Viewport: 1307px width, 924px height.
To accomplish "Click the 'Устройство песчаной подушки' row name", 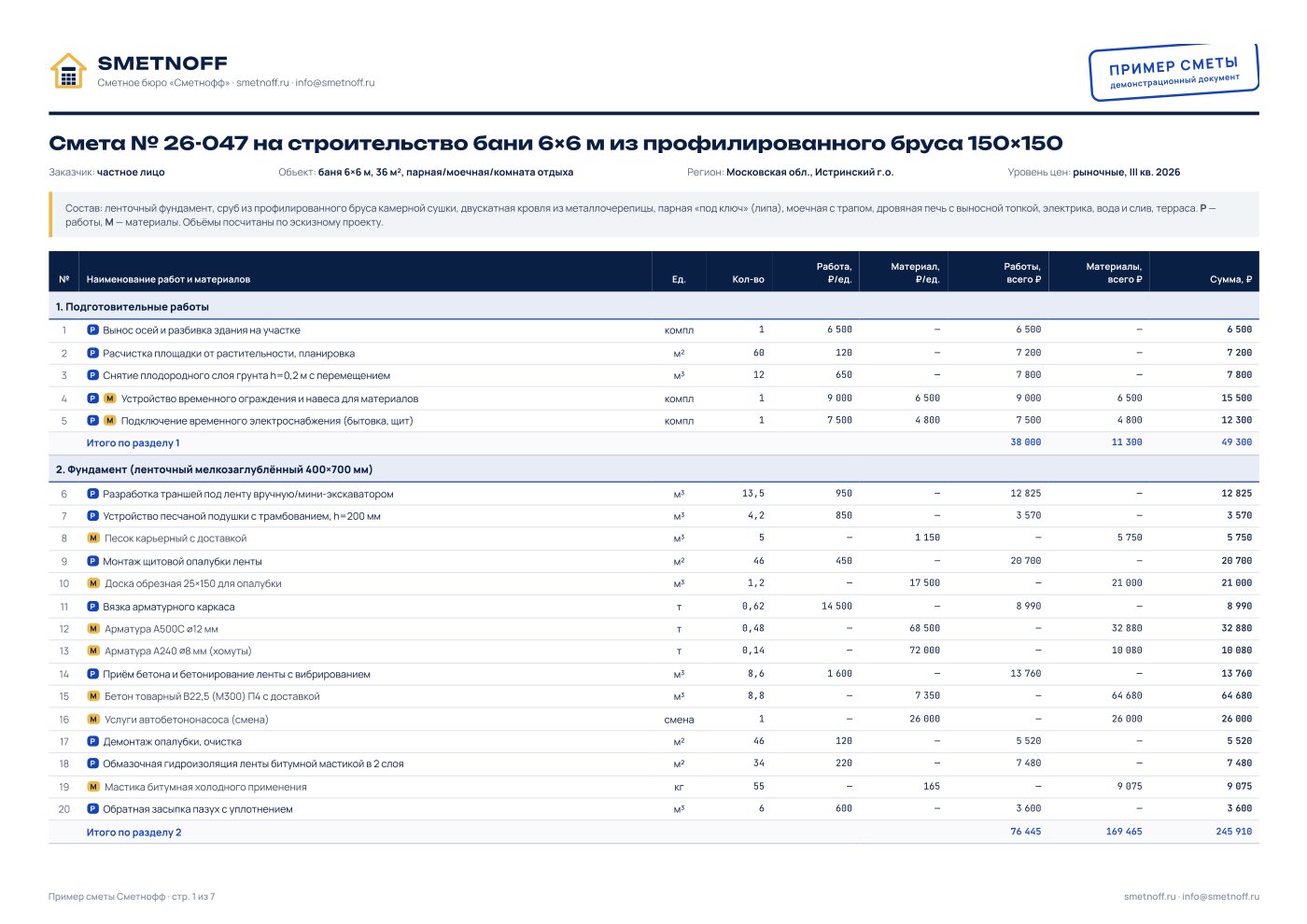I will pos(242,516).
